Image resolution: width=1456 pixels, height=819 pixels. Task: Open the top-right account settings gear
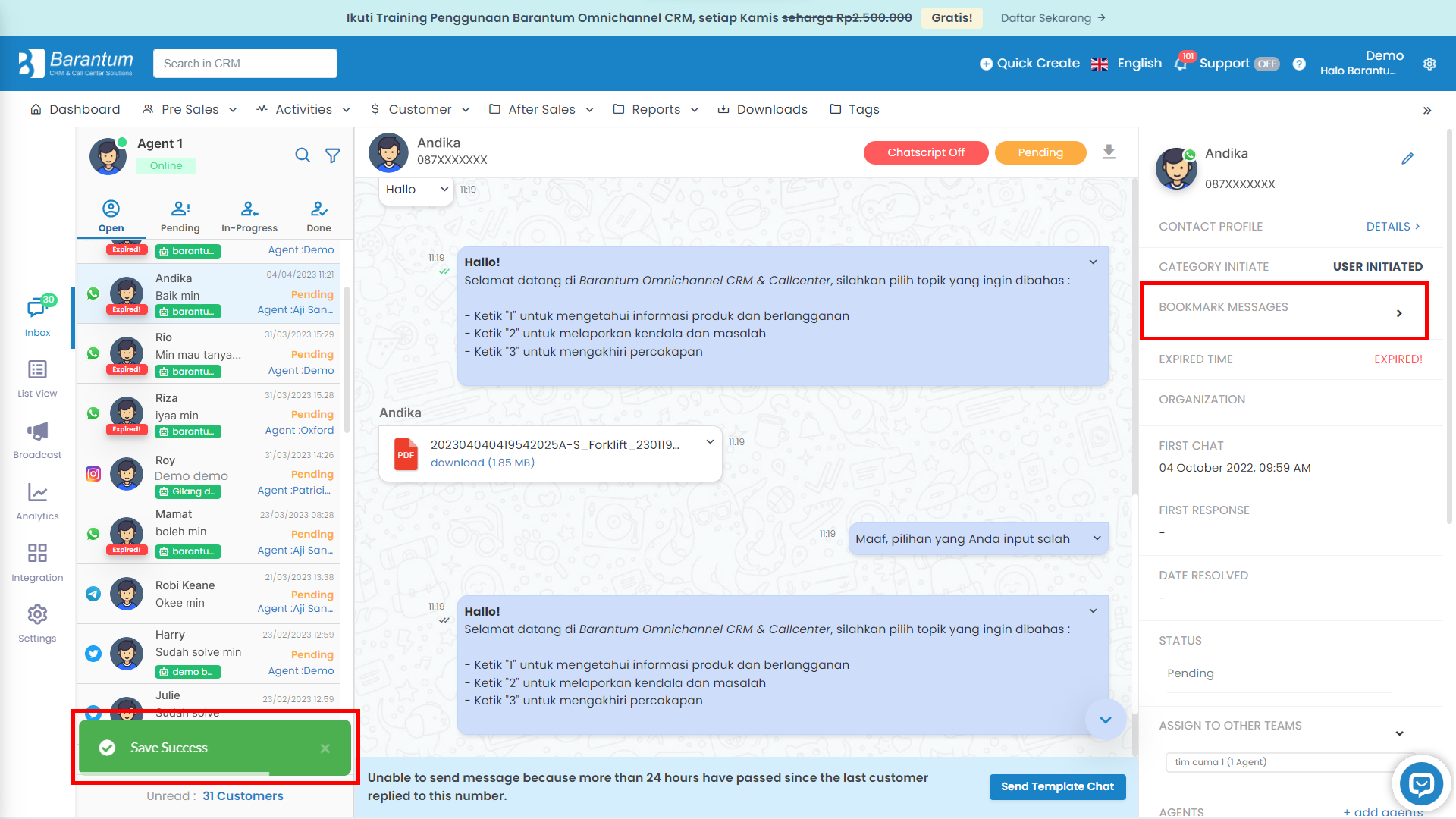pos(1429,64)
